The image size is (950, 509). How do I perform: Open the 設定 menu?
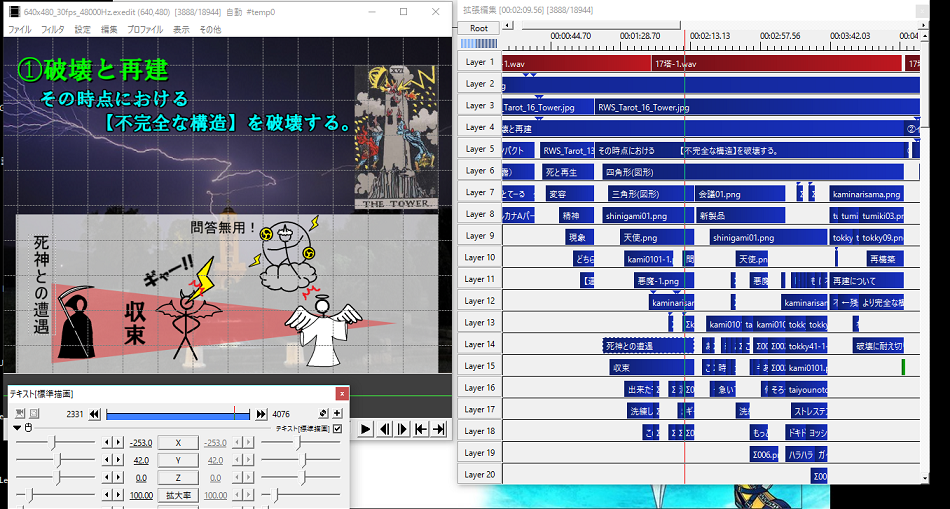point(82,29)
